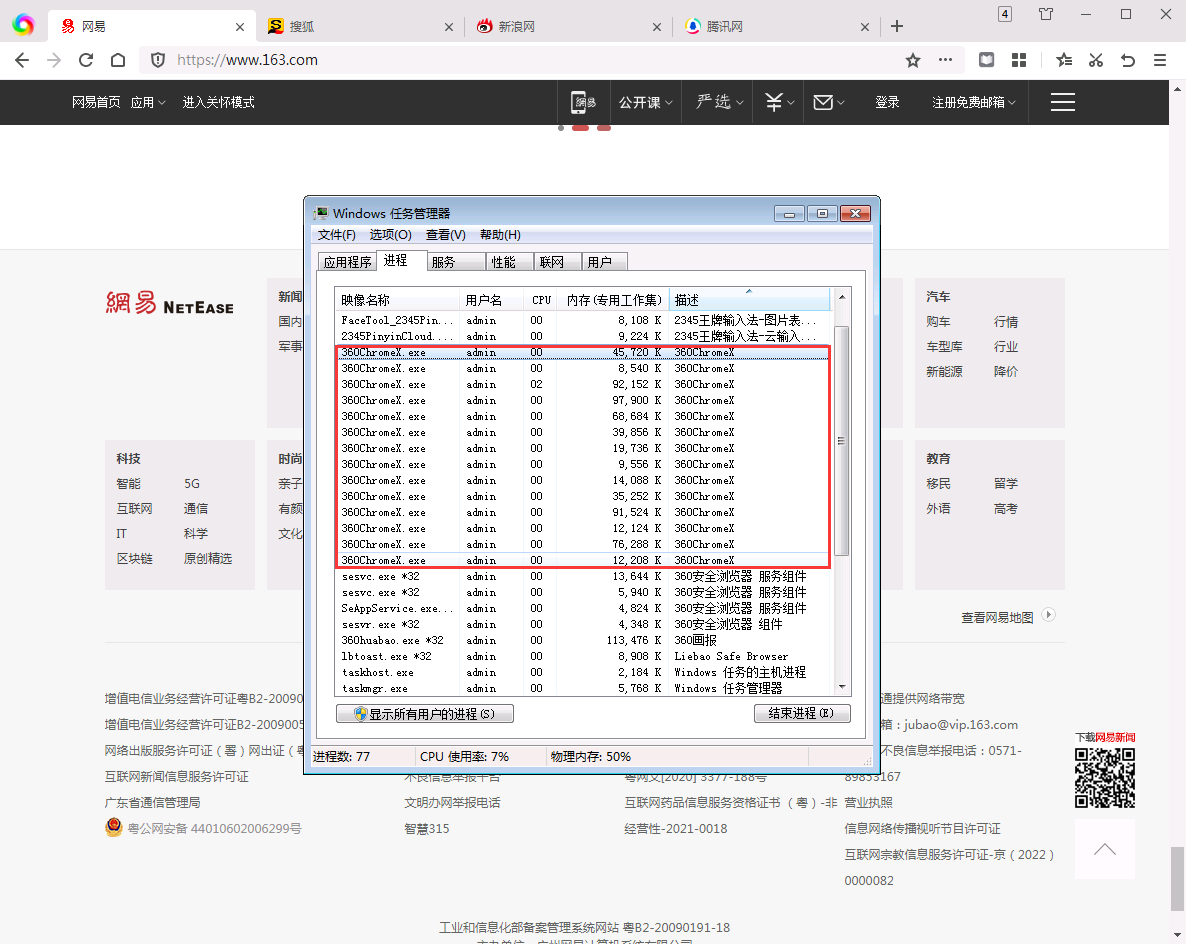Screen dimensions: 1186x944
Task: Switch to the 应用程序 tab
Action: tap(347, 262)
